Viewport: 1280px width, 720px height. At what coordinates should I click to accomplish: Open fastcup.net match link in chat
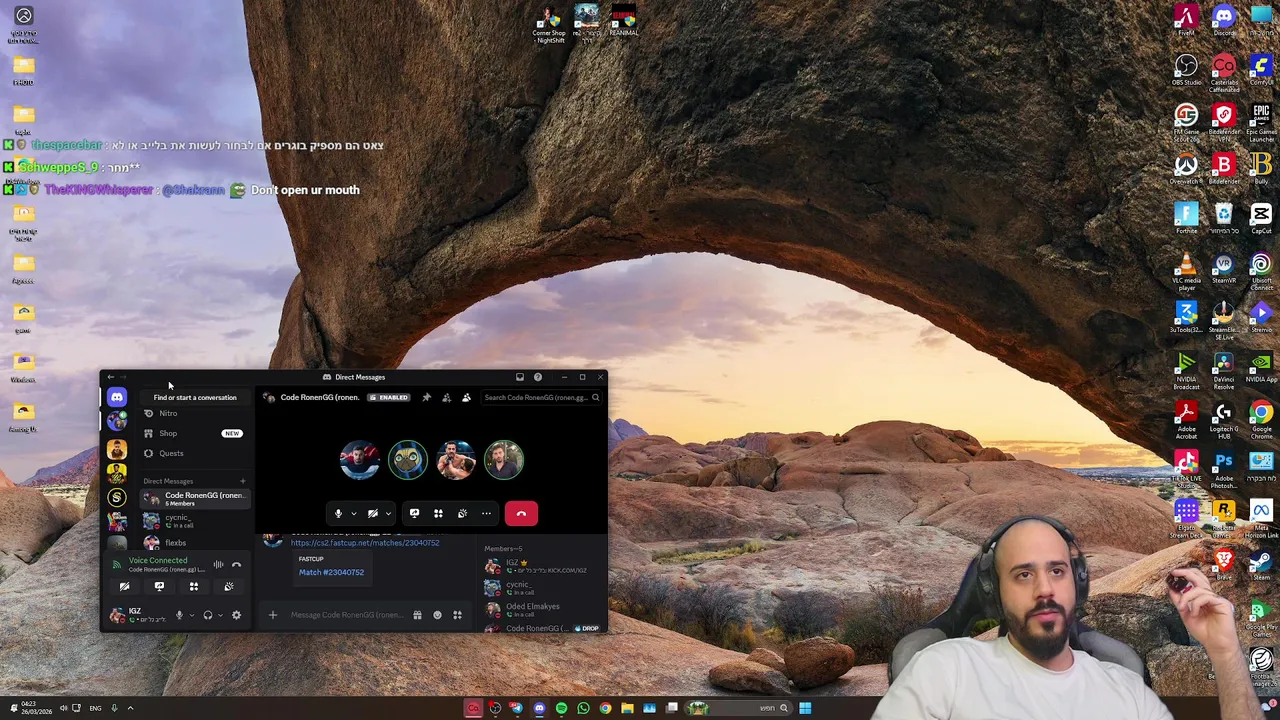tap(365, 543)
